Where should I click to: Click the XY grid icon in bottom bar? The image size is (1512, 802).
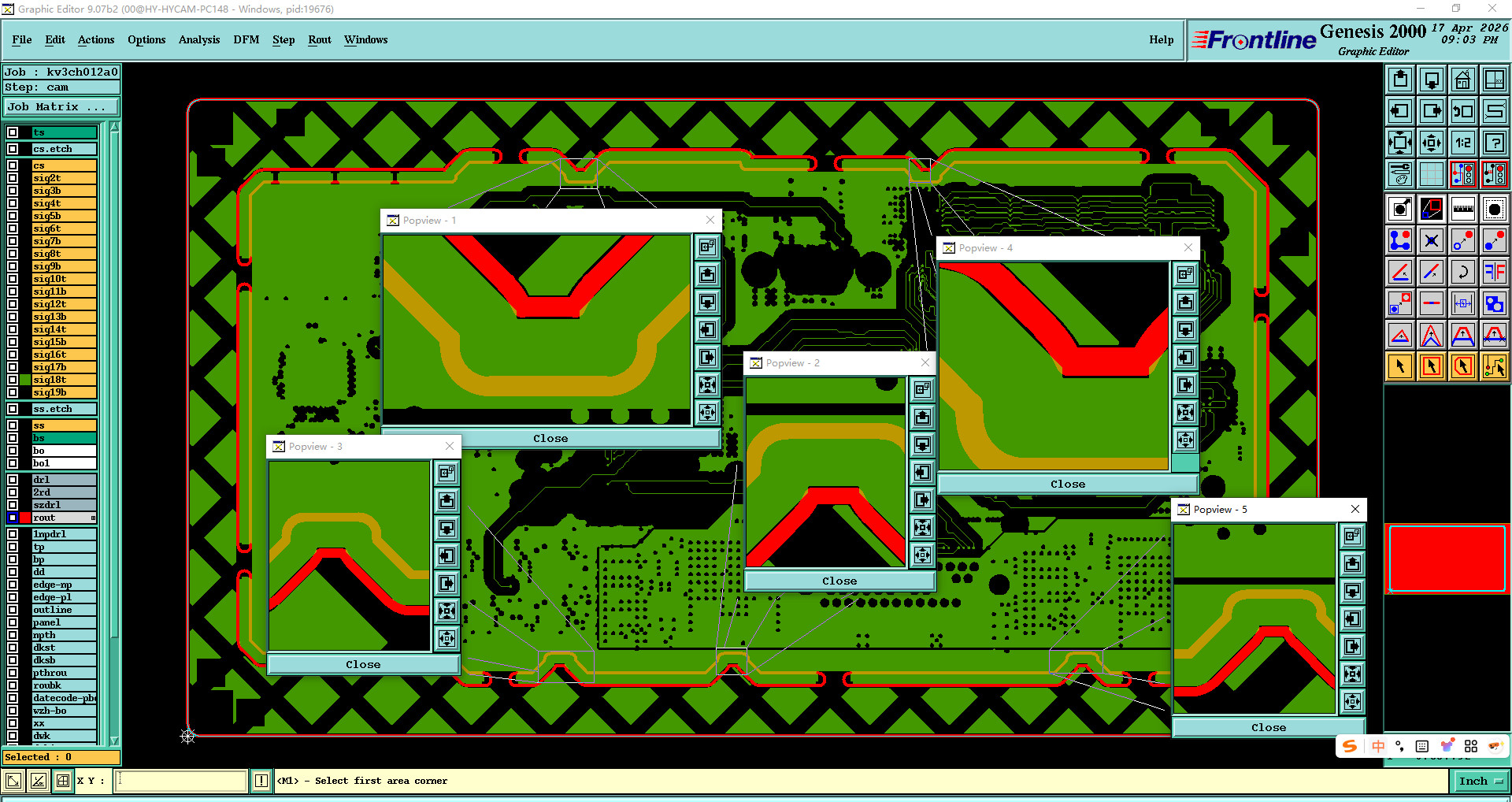pyautogui.click(x=63, y=781)
